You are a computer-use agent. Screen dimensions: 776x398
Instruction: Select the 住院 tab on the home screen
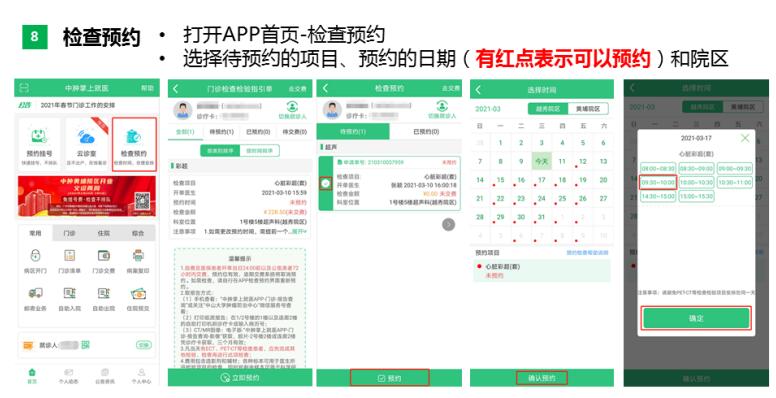click(103, 233)
